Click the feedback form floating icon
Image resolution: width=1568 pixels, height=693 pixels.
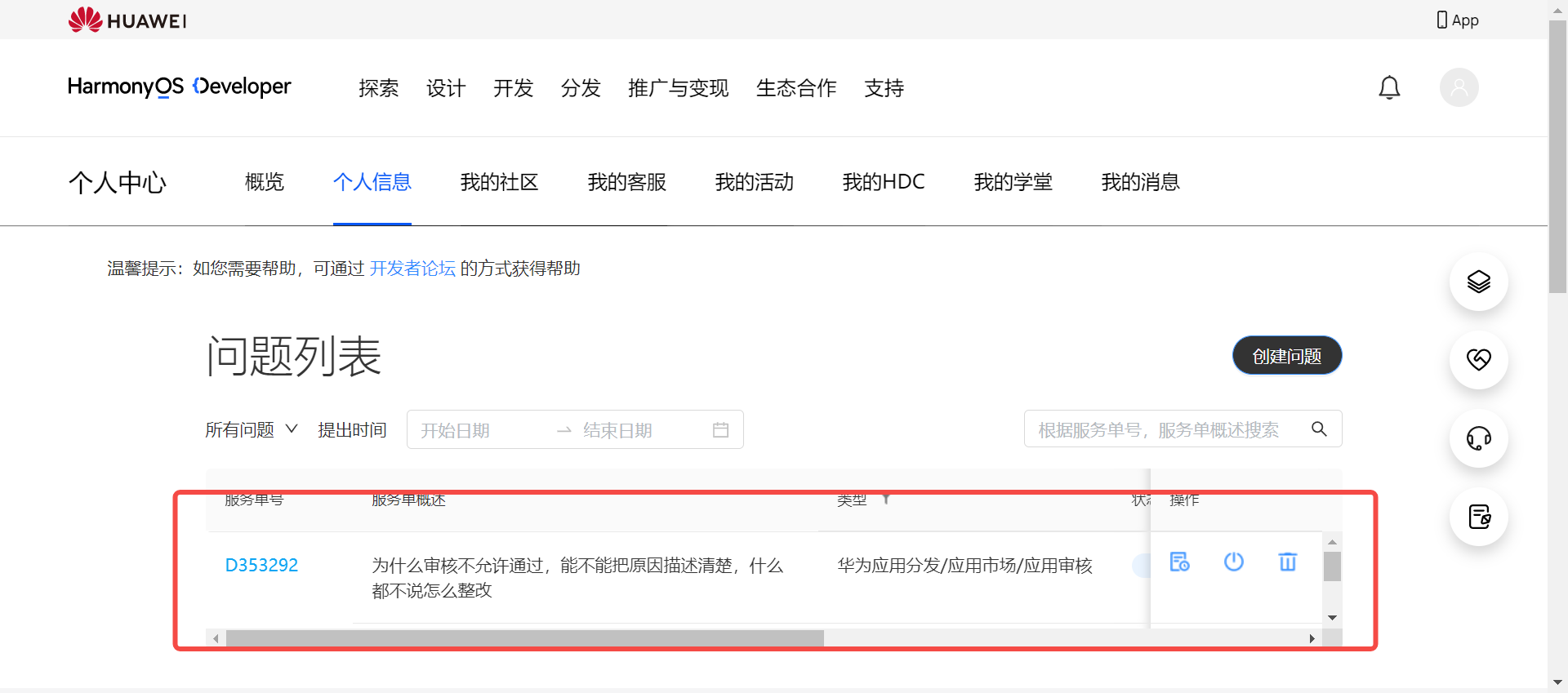pos(1479,517)
